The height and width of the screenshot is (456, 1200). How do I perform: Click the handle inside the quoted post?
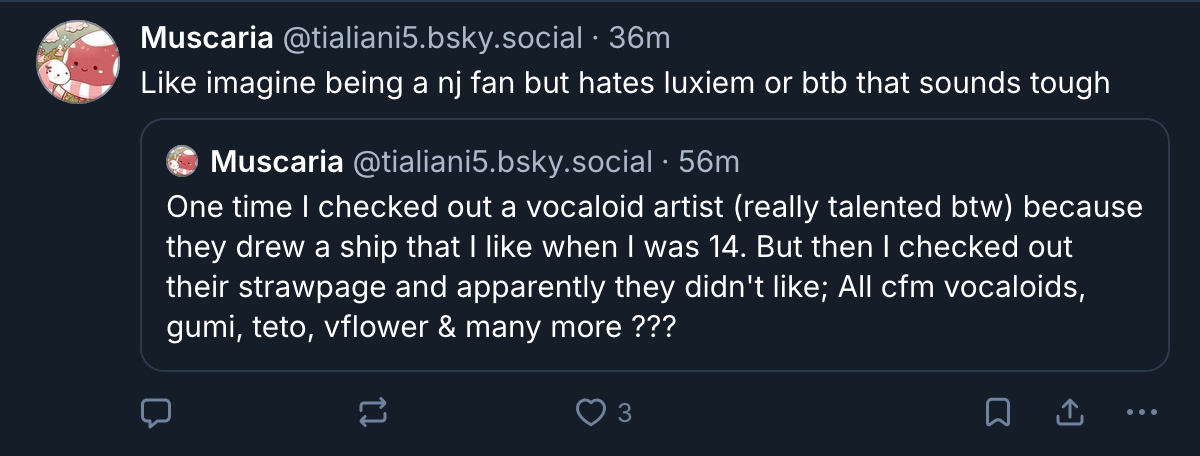tap(499, 161)
